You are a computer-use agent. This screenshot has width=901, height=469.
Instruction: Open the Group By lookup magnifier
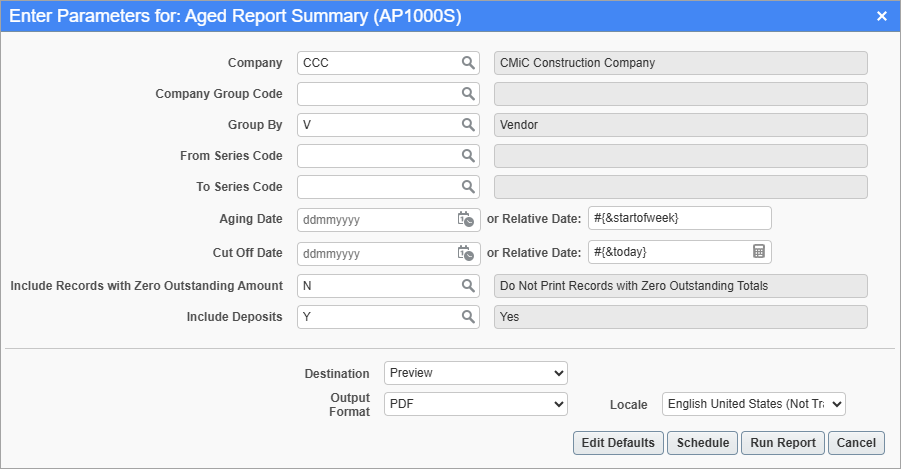point(468,125)
